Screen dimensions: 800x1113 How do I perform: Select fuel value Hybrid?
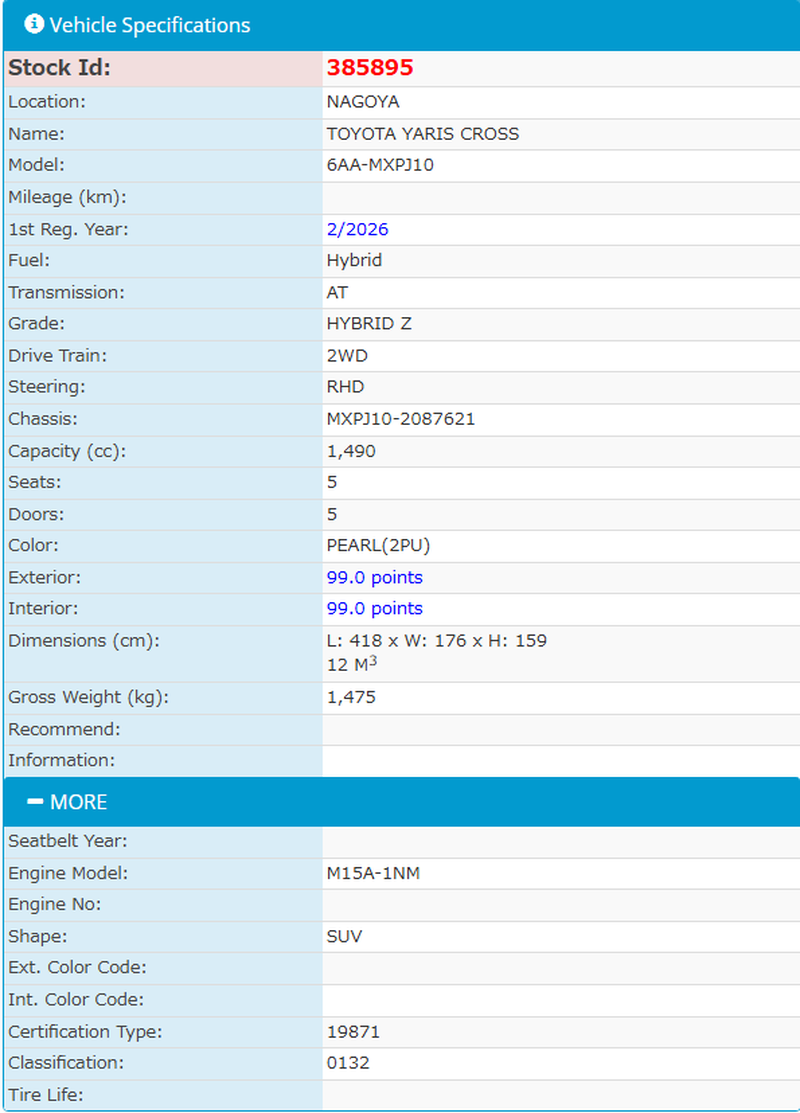354,261
